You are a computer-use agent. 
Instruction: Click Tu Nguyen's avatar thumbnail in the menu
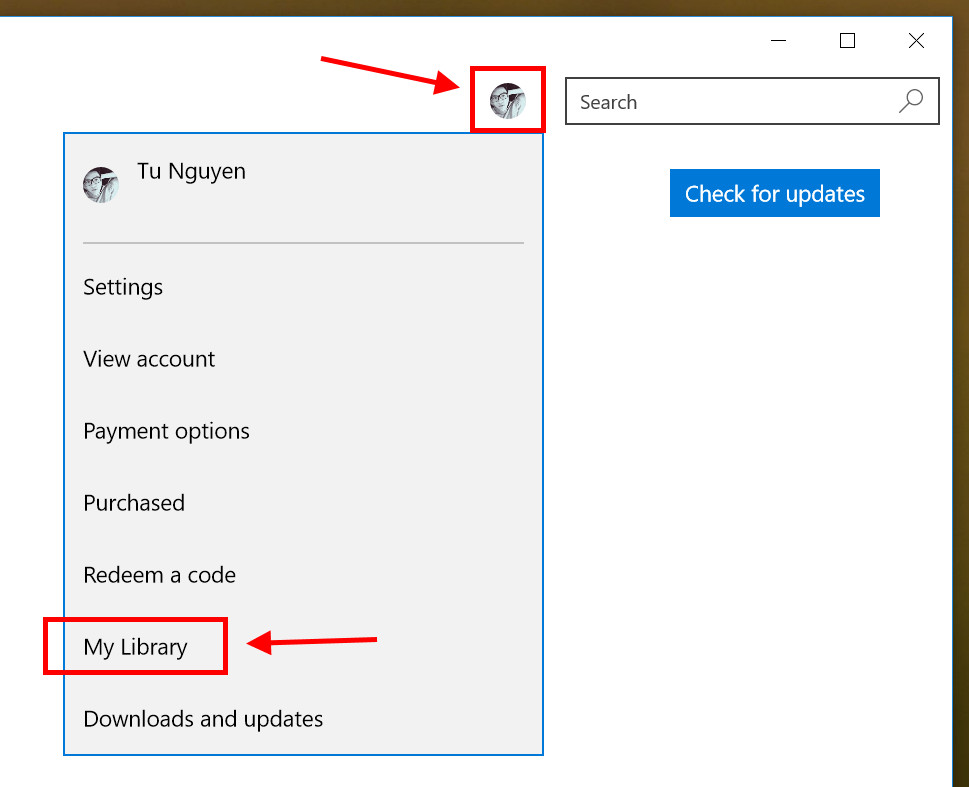tap(101, 184)
